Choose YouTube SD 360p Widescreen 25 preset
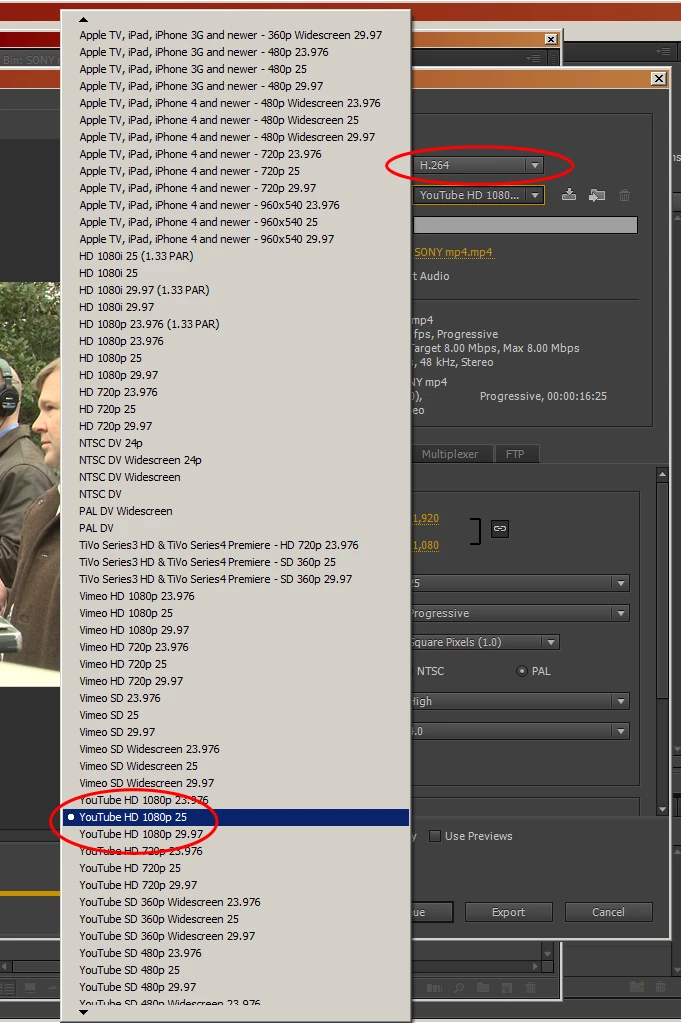Image resolution: width=681 pixels, height=1023 pixels. [x=236, y=919]
